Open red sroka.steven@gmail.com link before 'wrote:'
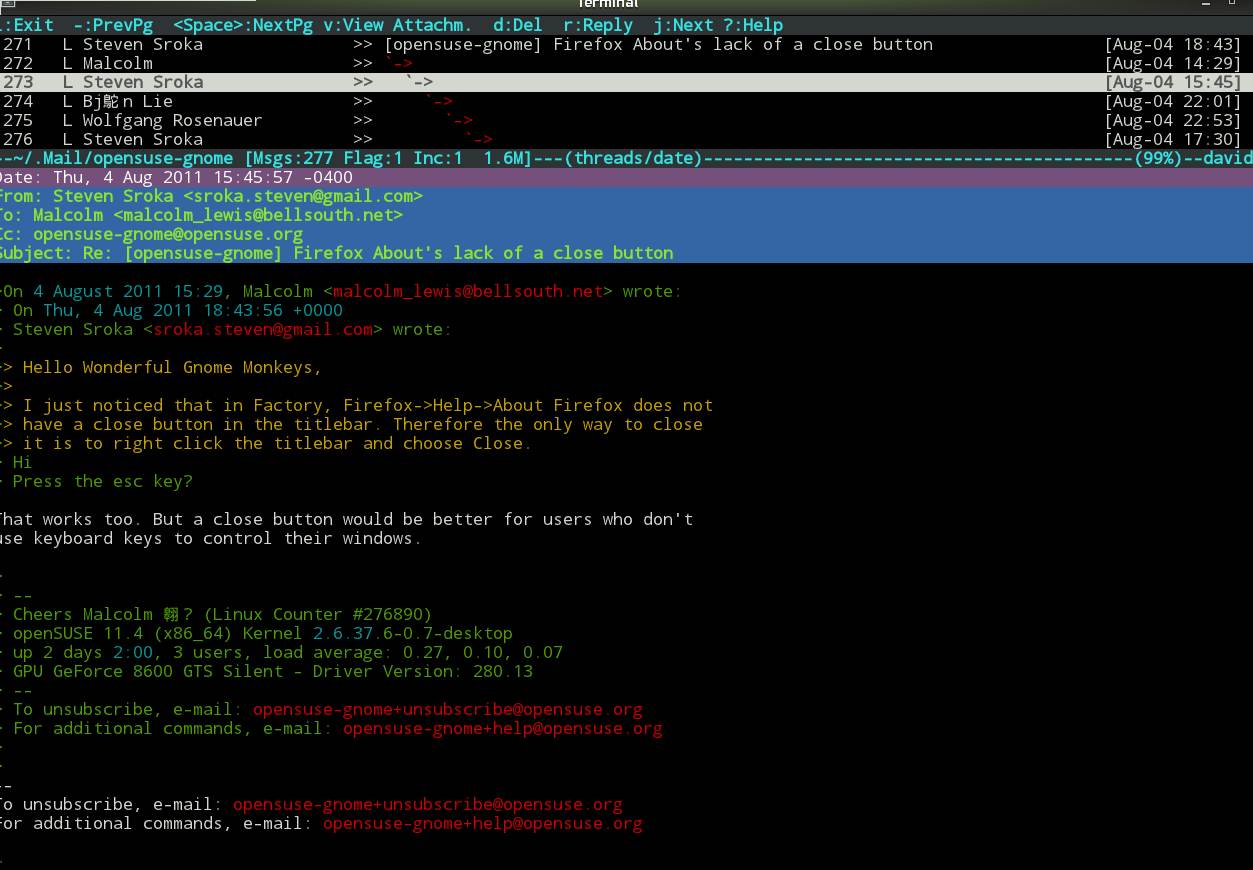The width and height of the screenshot is (1253, 870). click(x=263, y=329)
